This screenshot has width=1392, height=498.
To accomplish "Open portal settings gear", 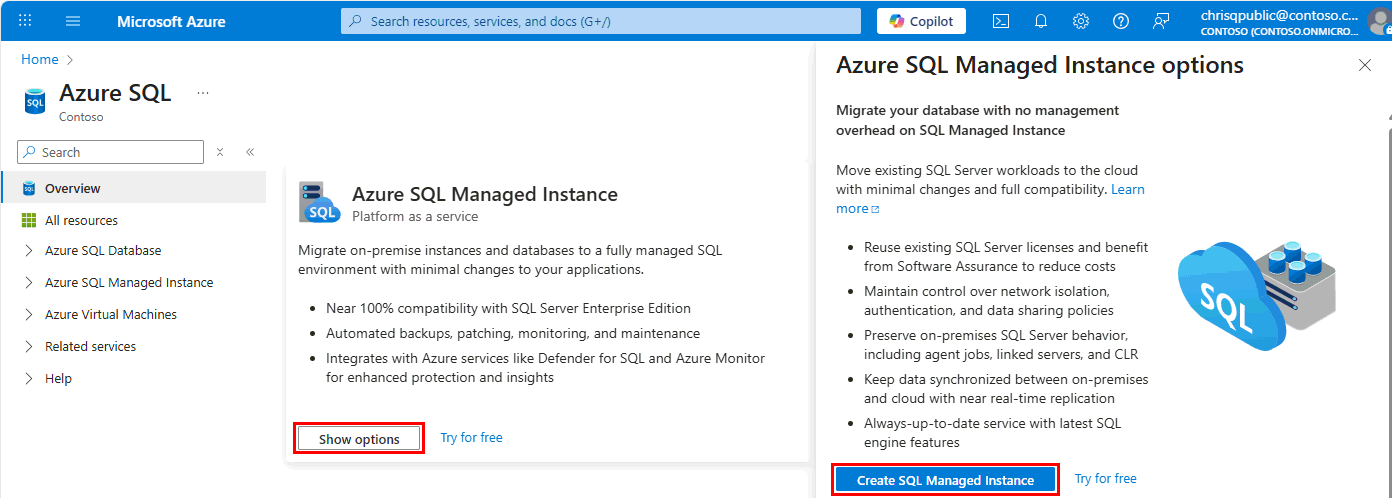I will pyautogui.click(x=1080, y=21).
